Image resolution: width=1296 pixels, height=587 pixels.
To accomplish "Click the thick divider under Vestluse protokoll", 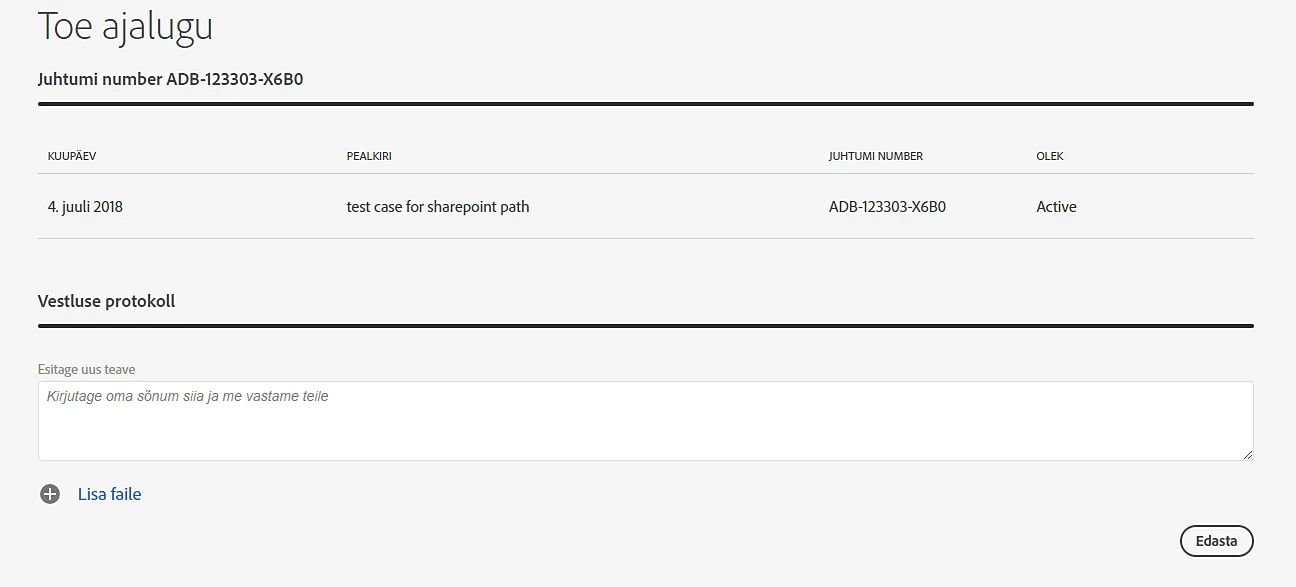I will coord(645,326).
